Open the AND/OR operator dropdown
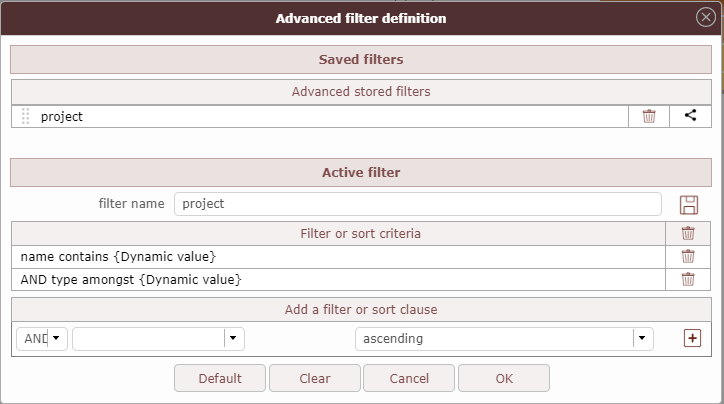Screen dimensions: 724x404 [57, 339]
